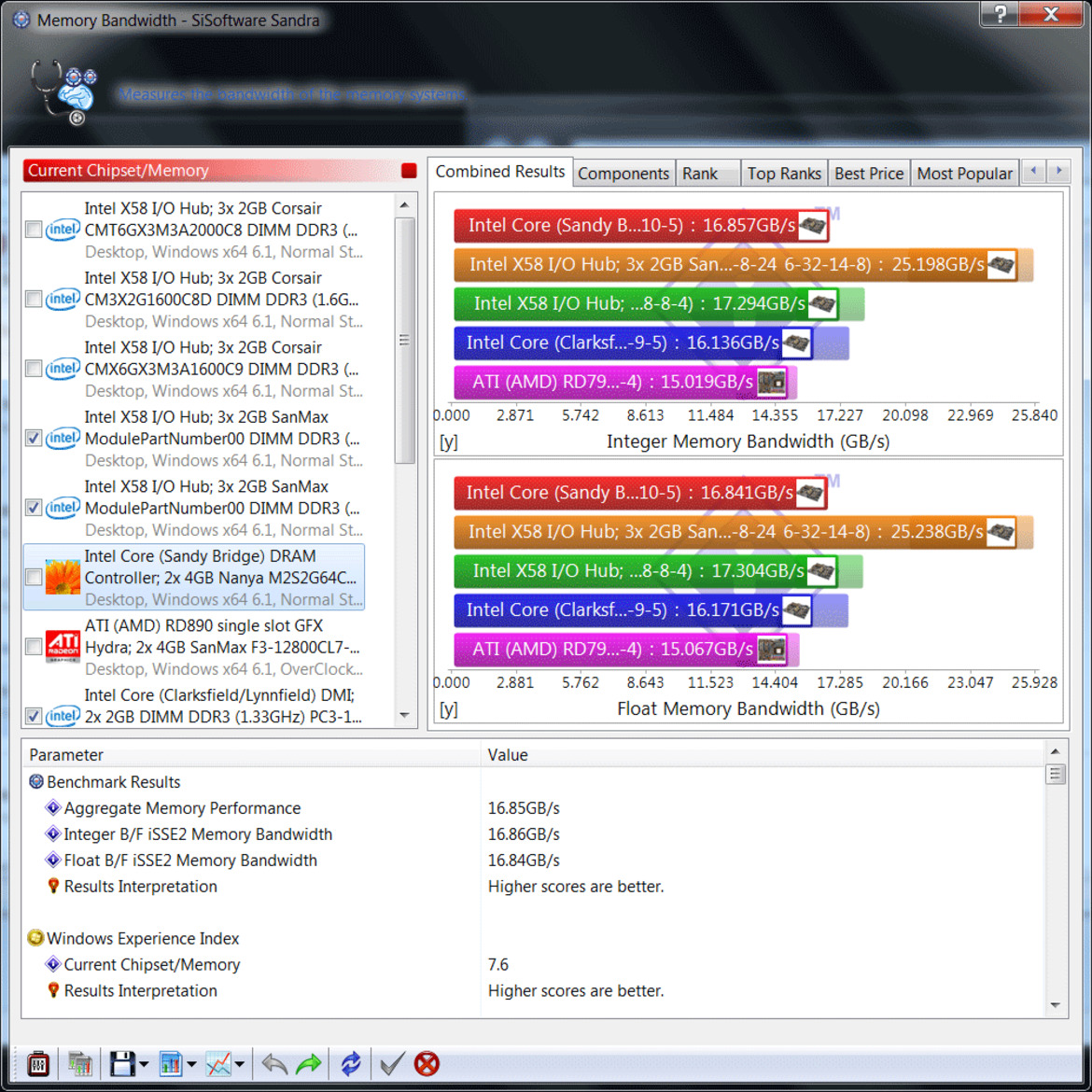Click the compare results charts icon
1092x1092 pixels.
(x=80, y=1064)
